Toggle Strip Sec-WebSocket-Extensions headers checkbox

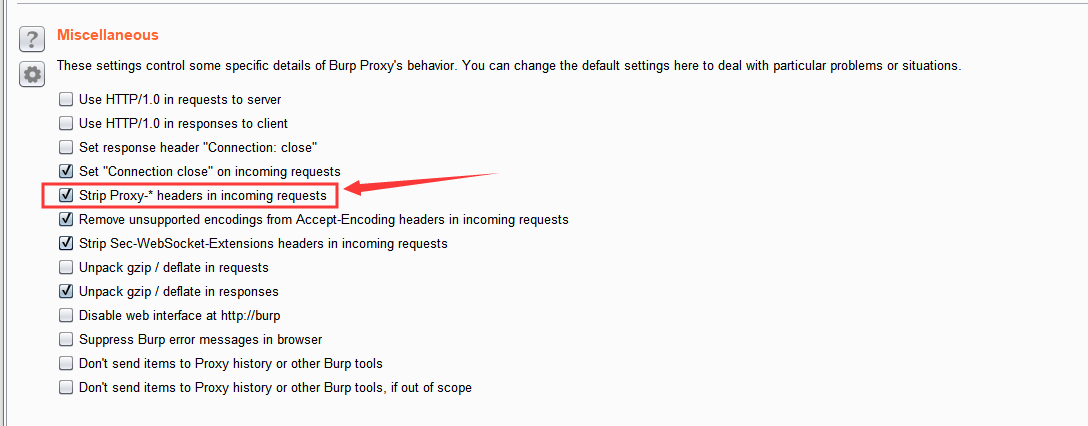(66, 243)
